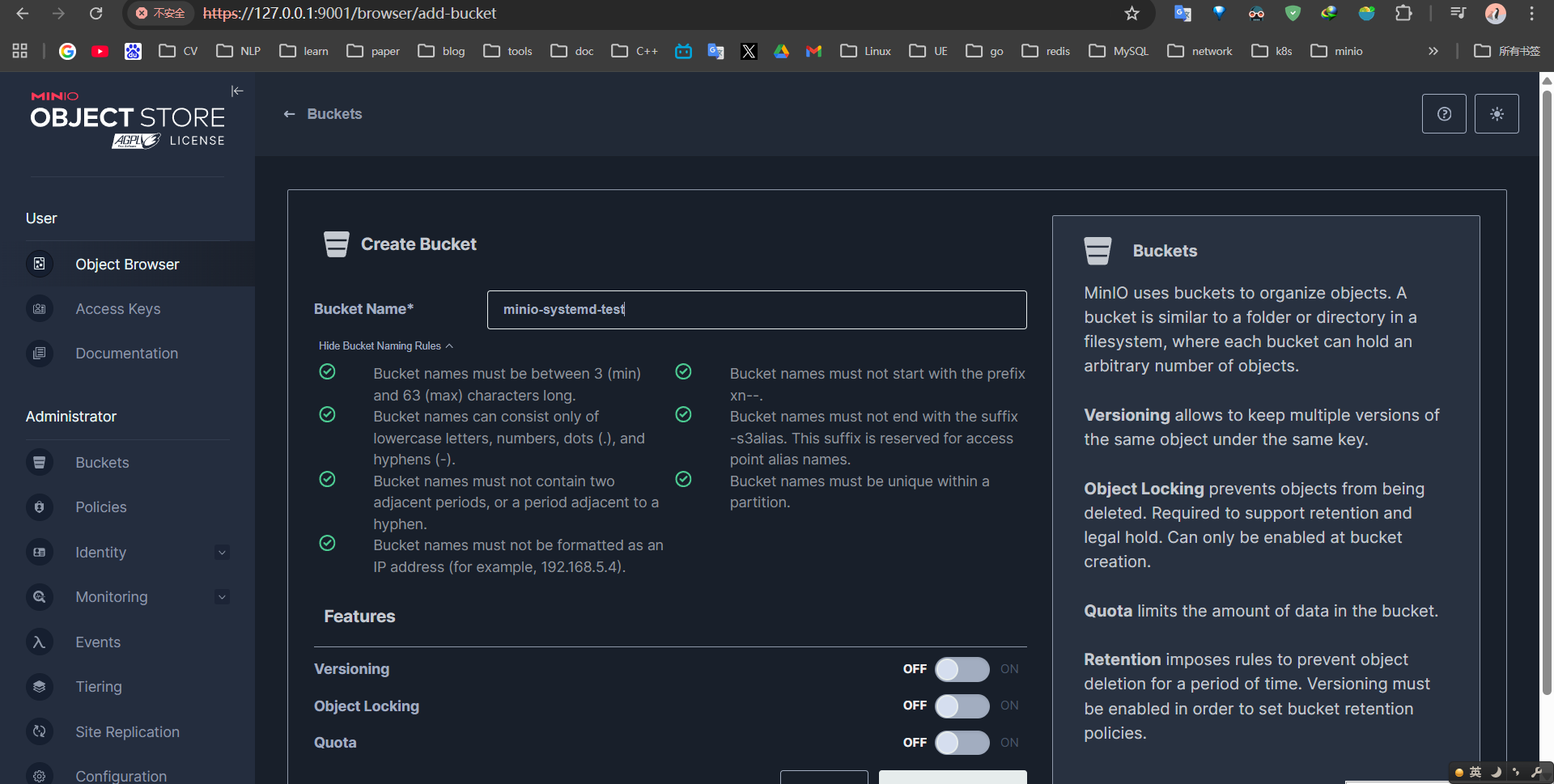Viewport: 1554px width, 784px height.
Task: Click the Configuration gear icon
Action: click(40, 775)
